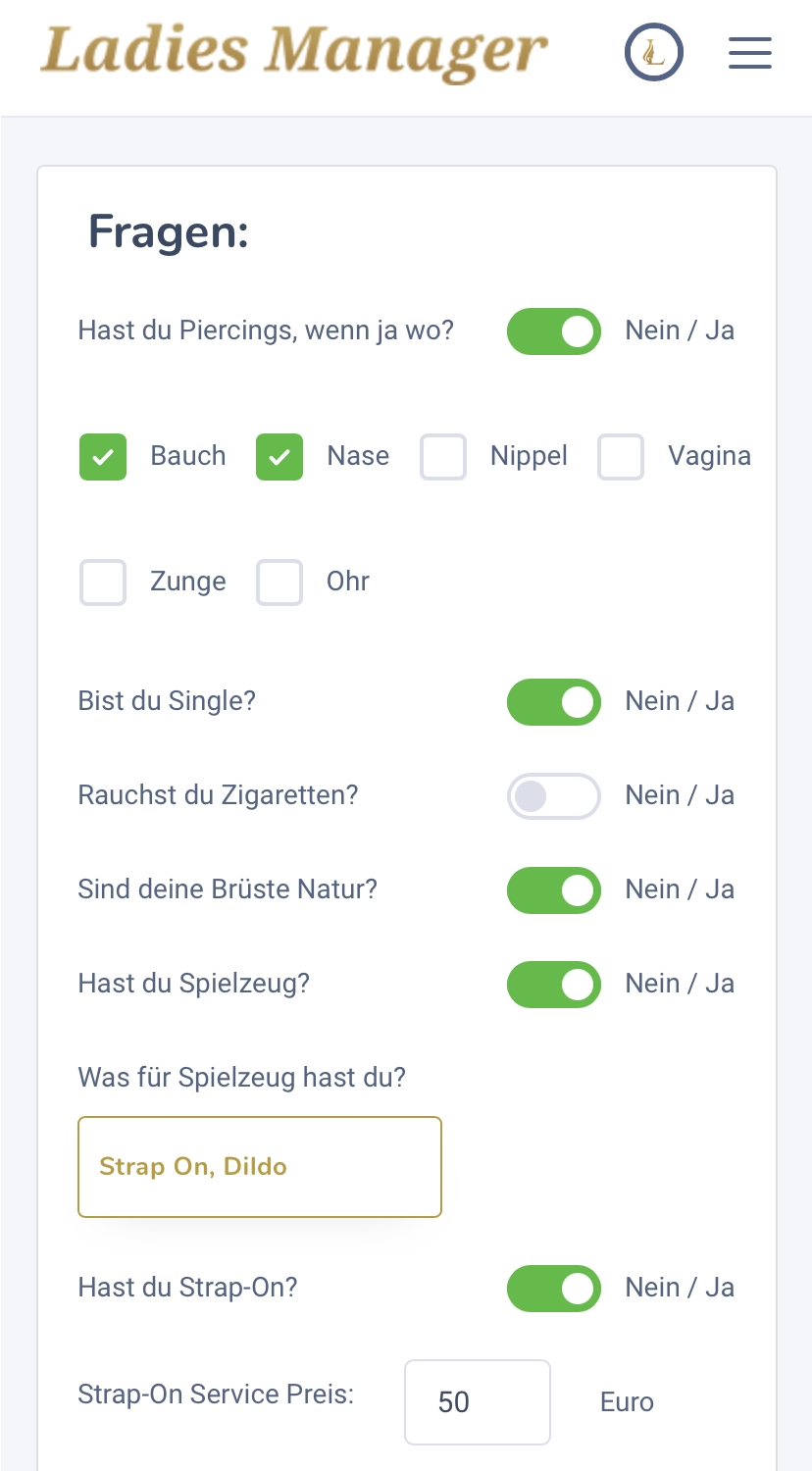
Task: Toggle the 'Bist du Single?' switch
Action: [x=554, y=702]
